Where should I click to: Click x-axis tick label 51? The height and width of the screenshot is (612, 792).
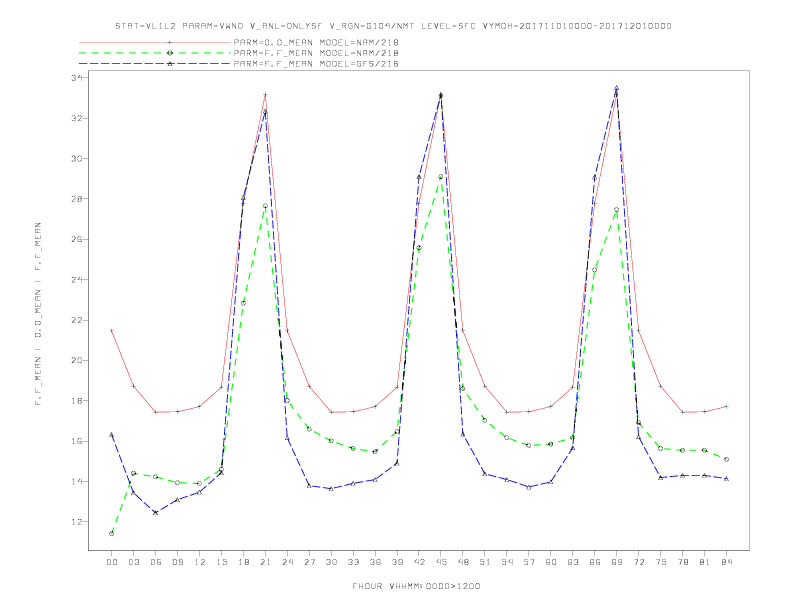485,562
